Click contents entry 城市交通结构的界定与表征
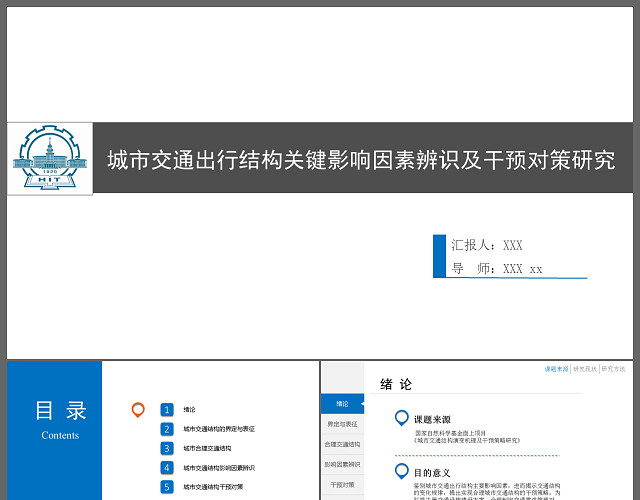The height and width of the screenshot is (500, 640). click(219, 429)
